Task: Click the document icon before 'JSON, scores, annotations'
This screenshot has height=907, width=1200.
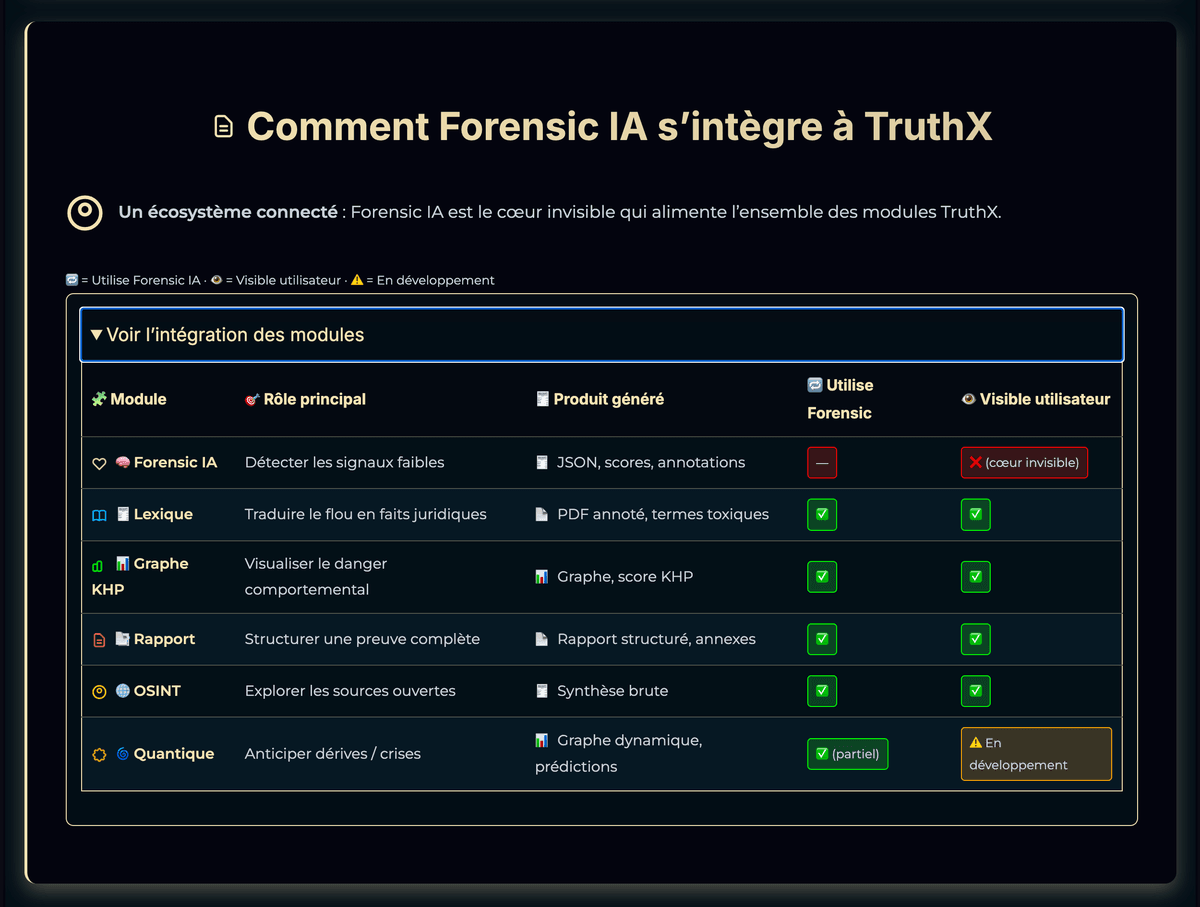Action: [x=542, y=462]
